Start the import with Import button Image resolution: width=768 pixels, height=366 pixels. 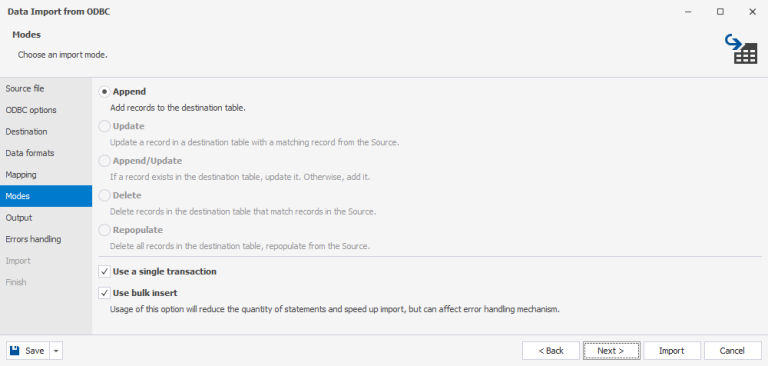[x=672, y=351]
